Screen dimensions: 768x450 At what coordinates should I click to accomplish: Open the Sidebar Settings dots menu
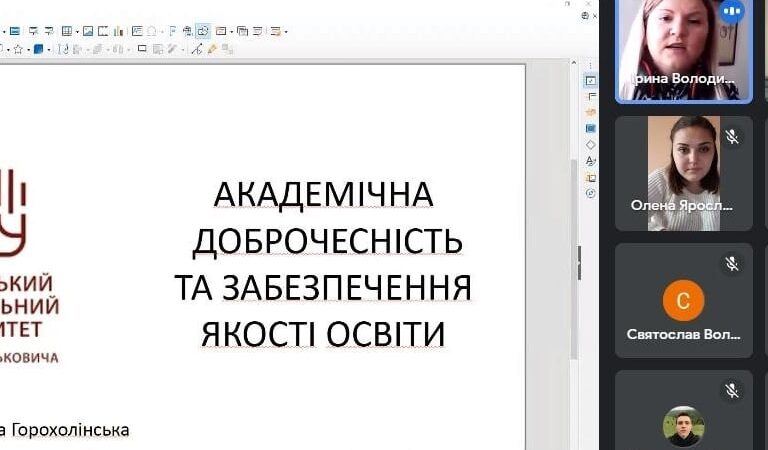pos(590,65)
